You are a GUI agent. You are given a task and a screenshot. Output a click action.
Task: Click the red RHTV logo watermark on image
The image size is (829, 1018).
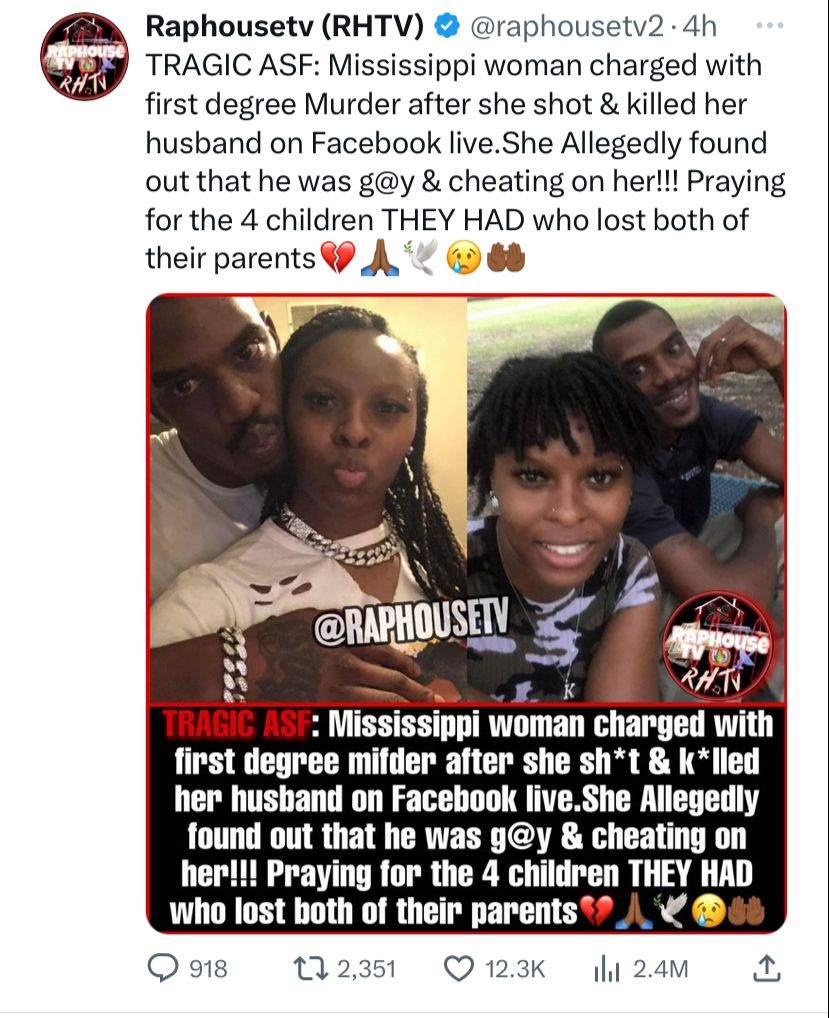[x=719, y=645]
